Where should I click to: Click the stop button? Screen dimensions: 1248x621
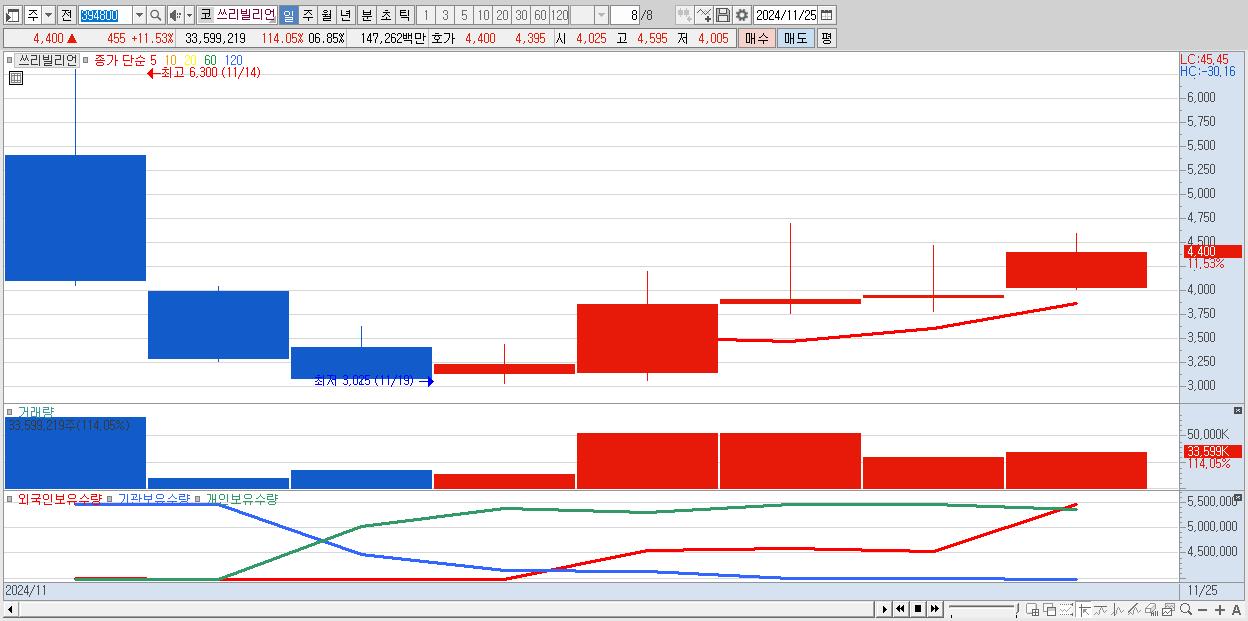918,609
